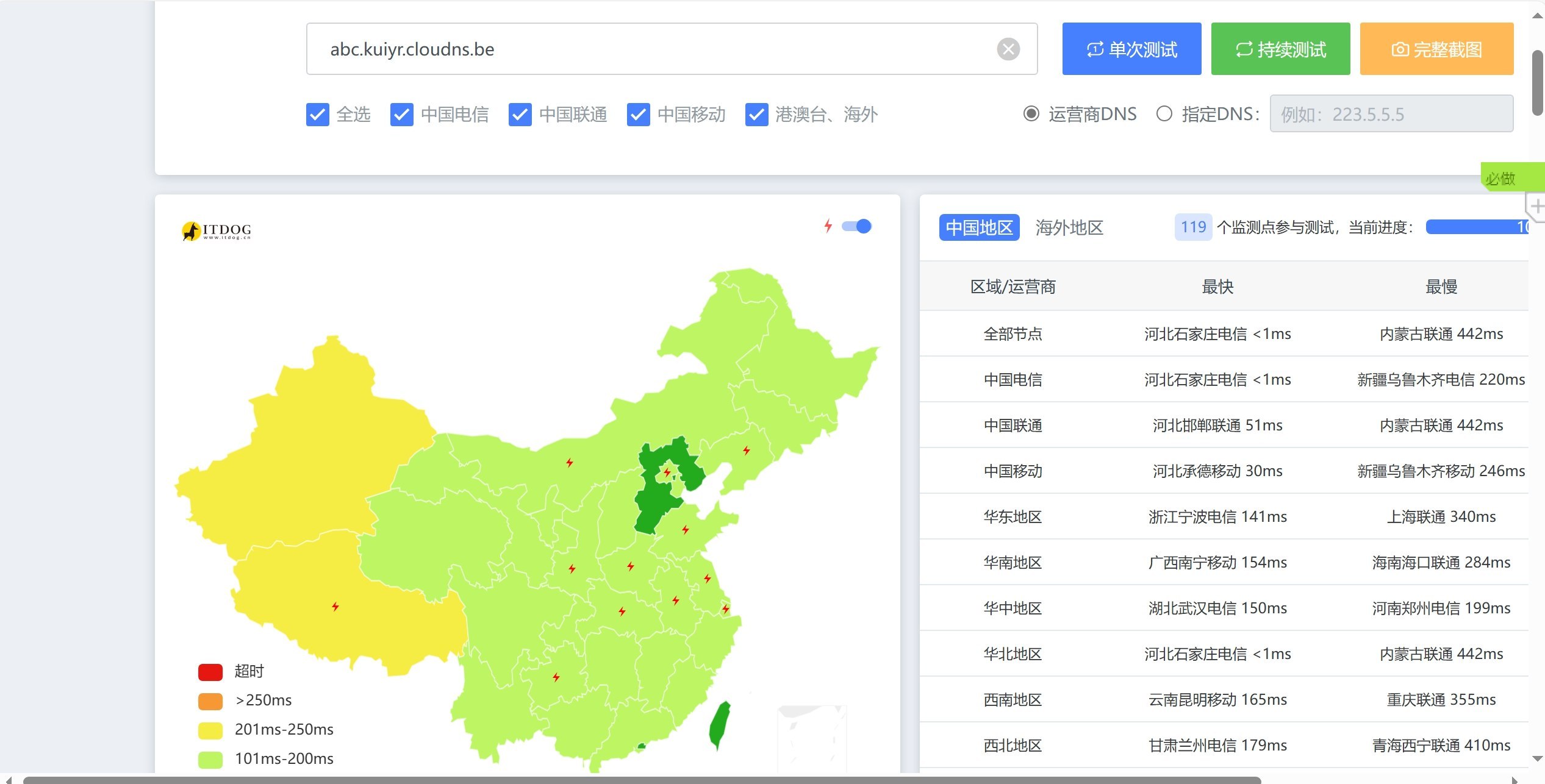Click the 完整截图 screenshot button
The height and width of the screenshot is (784, 1545).
click(x=1436, y=49)
